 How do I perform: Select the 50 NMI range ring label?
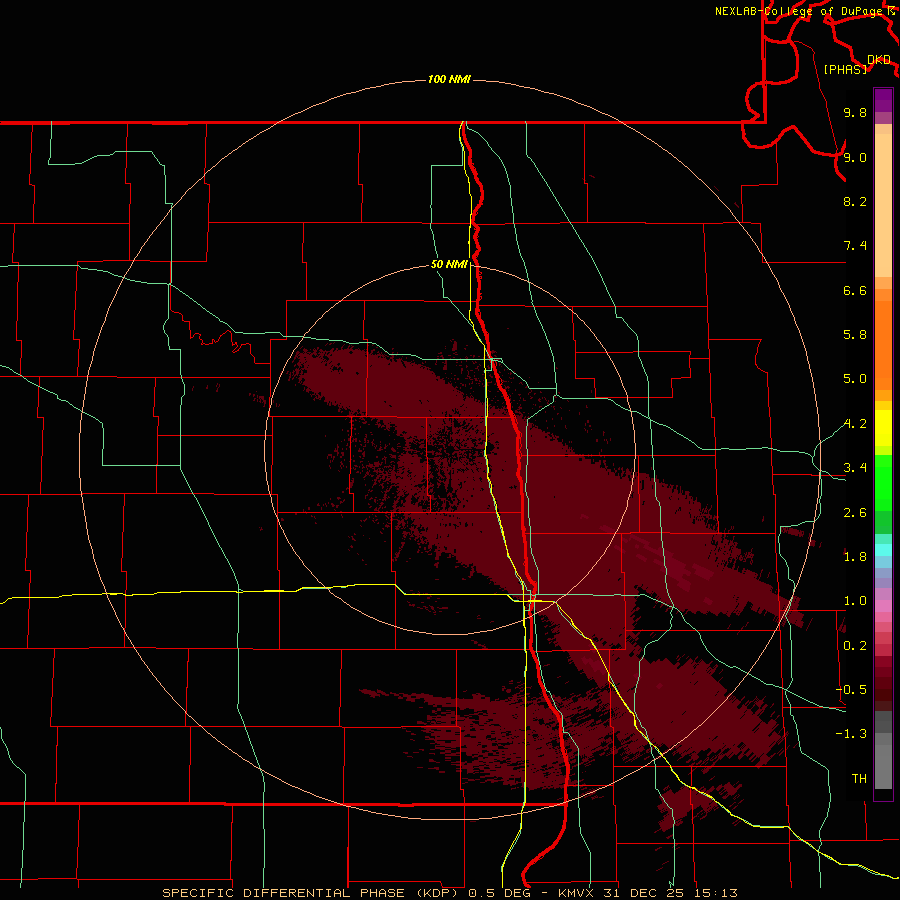tap(449, 264)
